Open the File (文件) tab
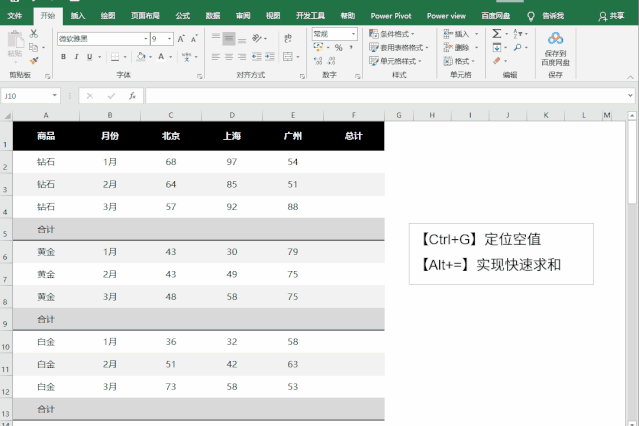The width and height of the screenshot is (639, 426). [15, 16]
